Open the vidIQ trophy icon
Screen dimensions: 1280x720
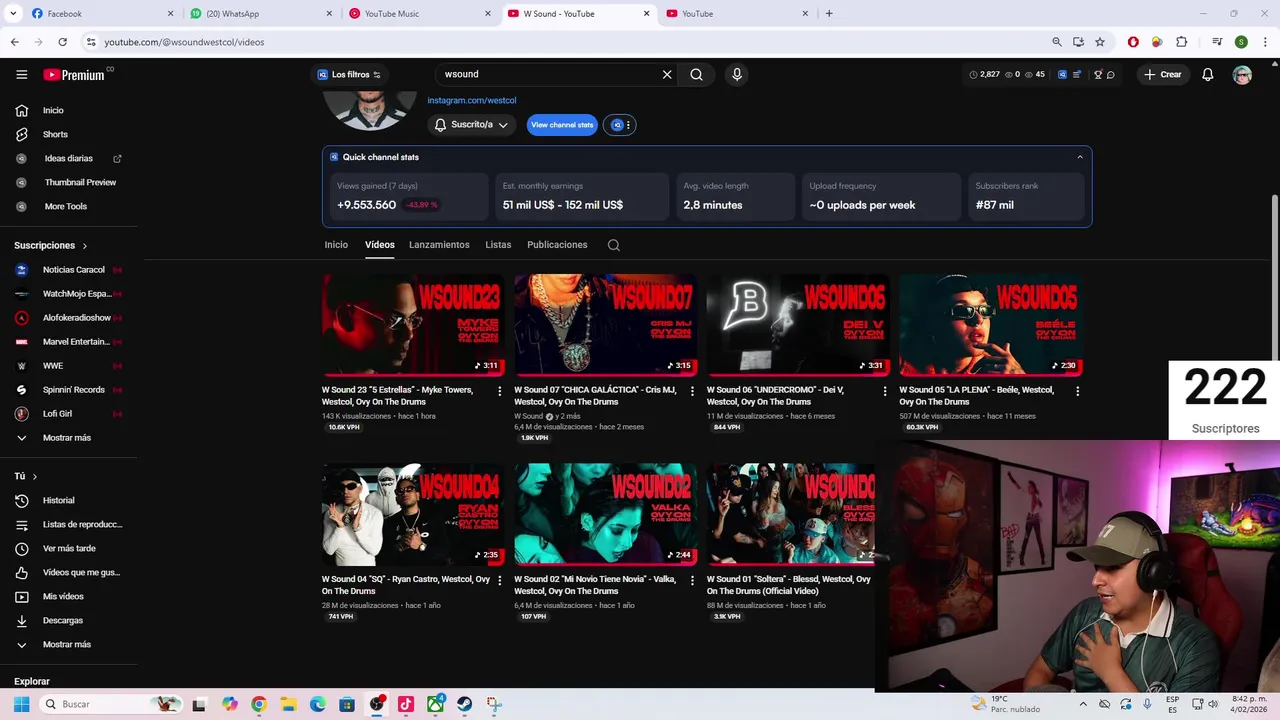(1097, 74)
